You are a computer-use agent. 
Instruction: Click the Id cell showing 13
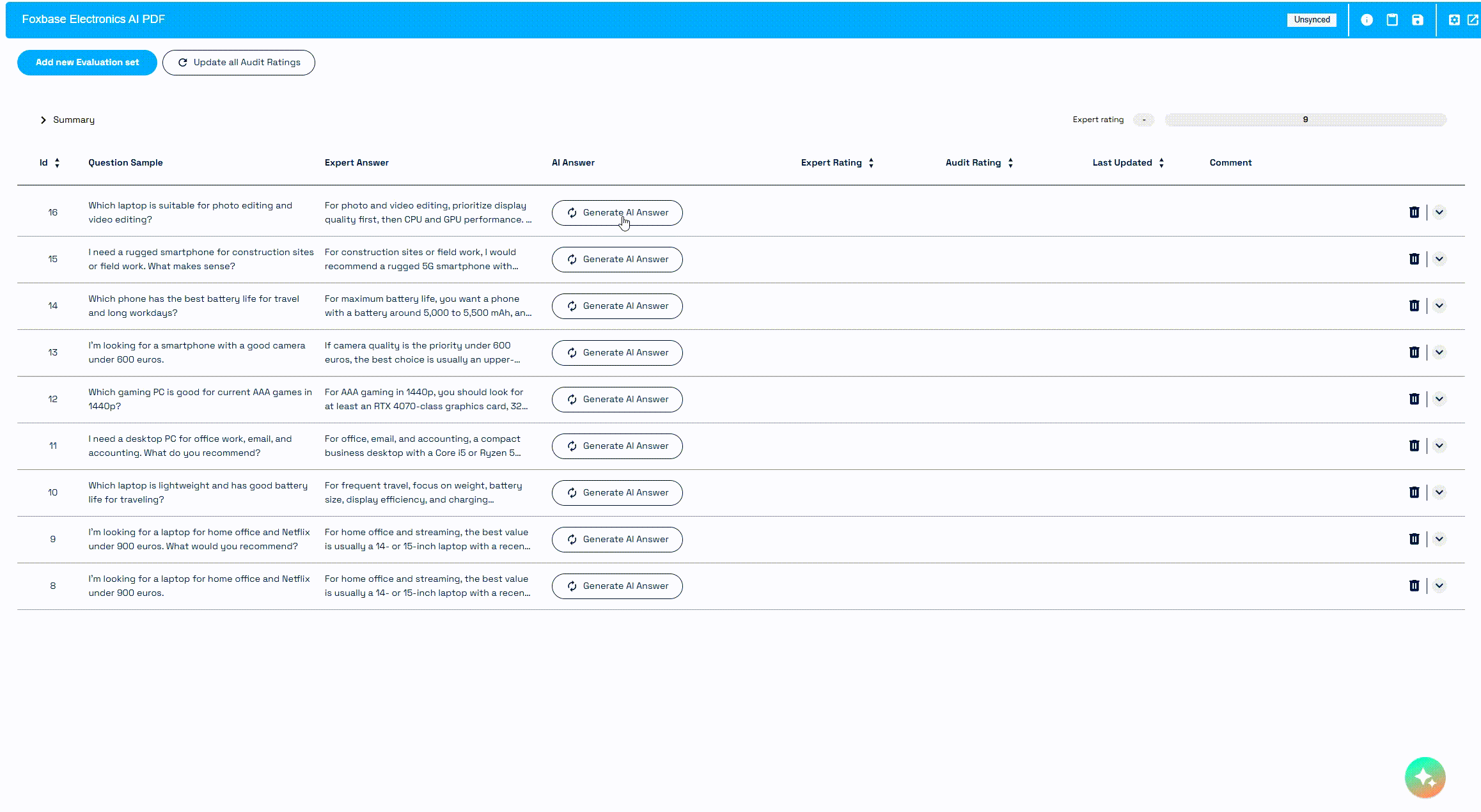pos(53,353)
